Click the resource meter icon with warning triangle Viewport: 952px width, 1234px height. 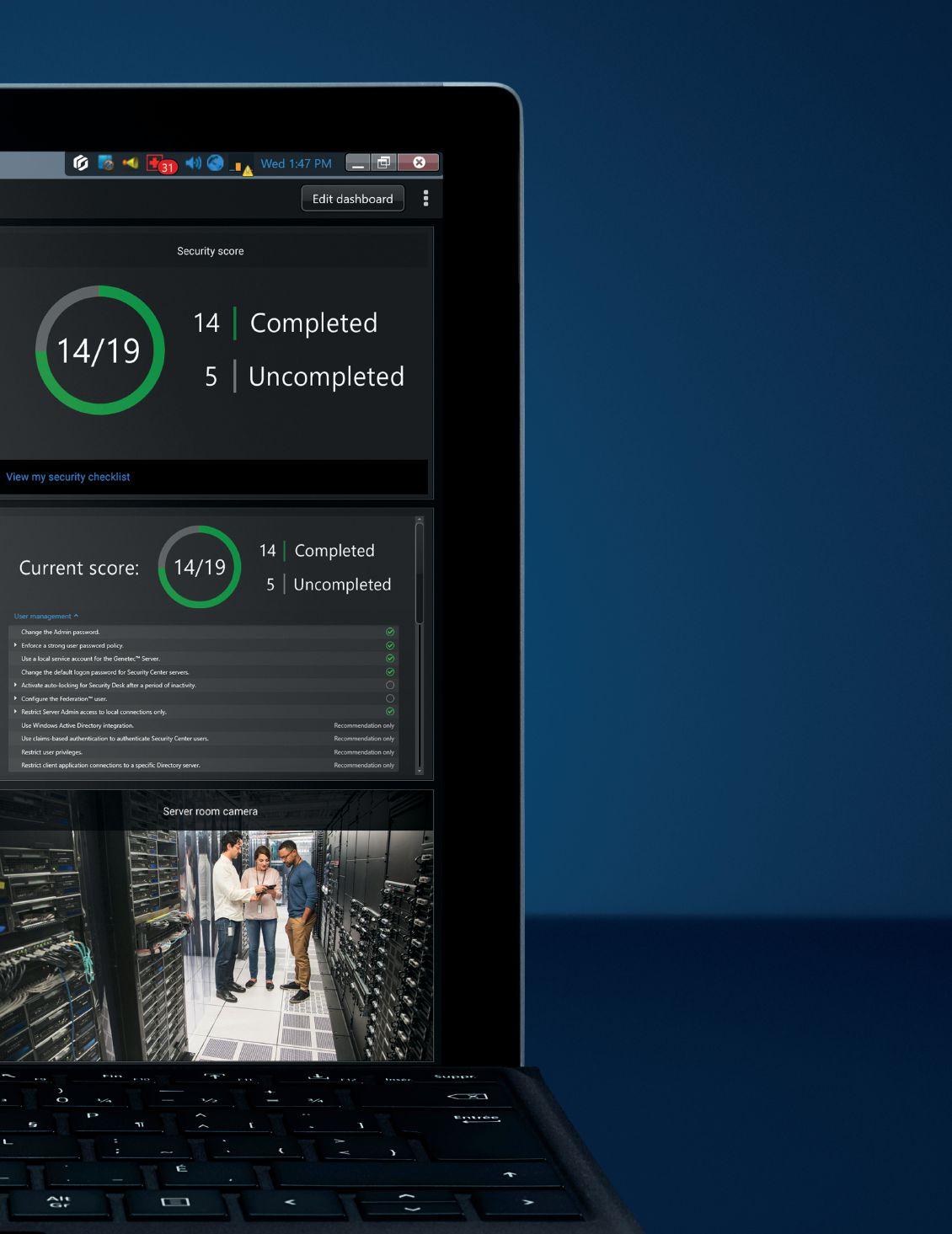242,168
